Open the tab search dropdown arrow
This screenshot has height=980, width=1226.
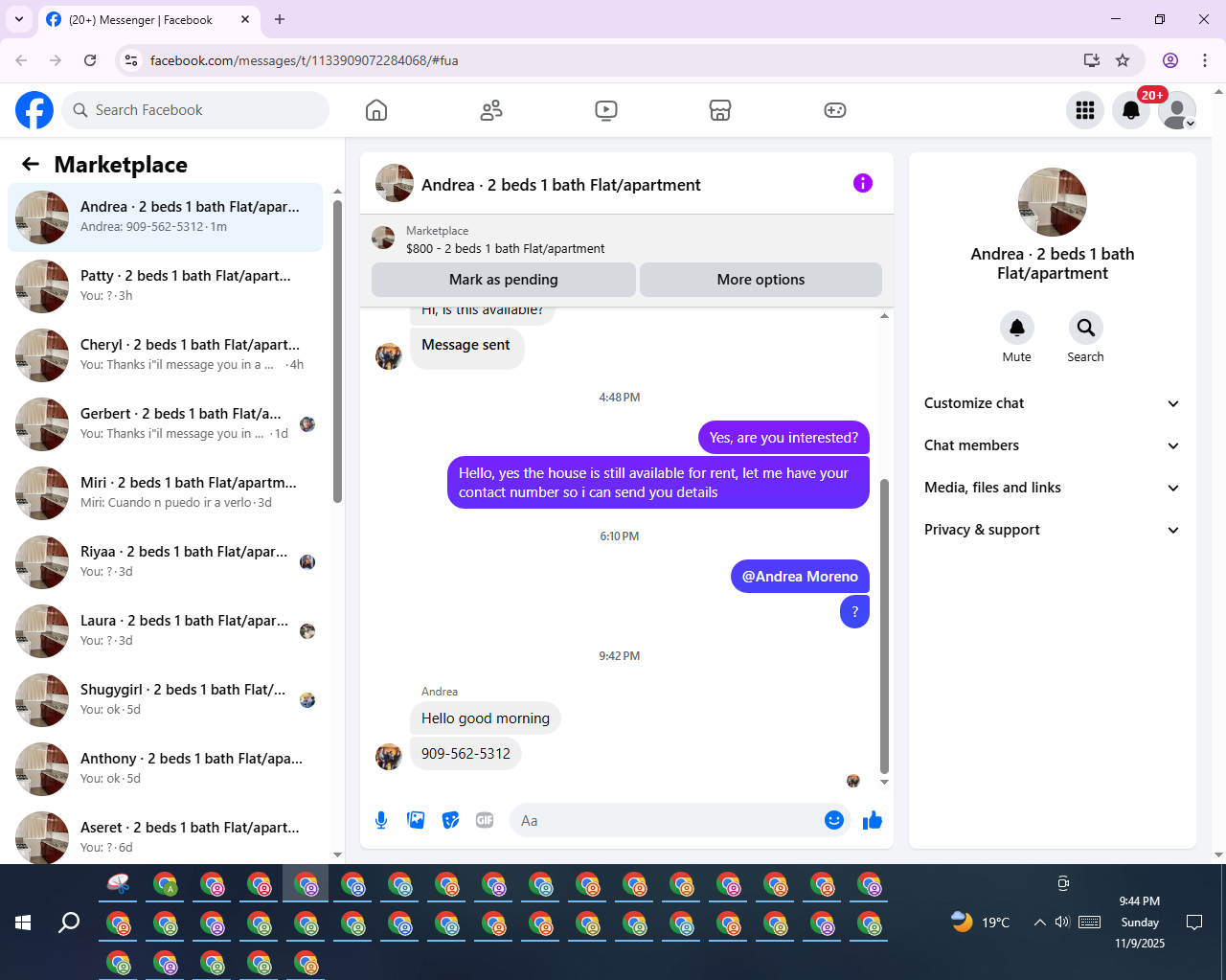point(19,19)
